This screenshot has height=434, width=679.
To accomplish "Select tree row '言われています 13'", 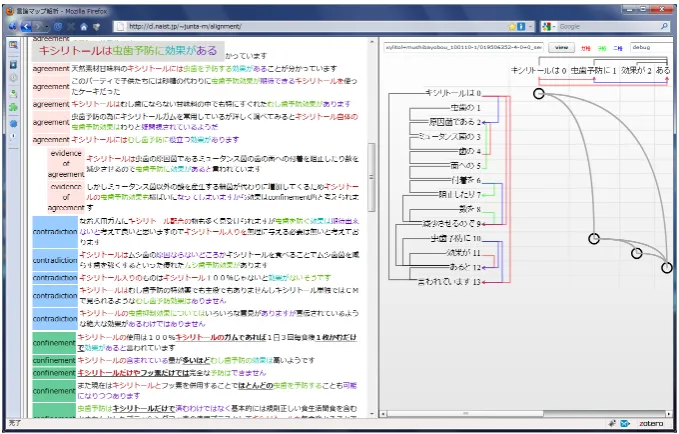I will (449, 282).
